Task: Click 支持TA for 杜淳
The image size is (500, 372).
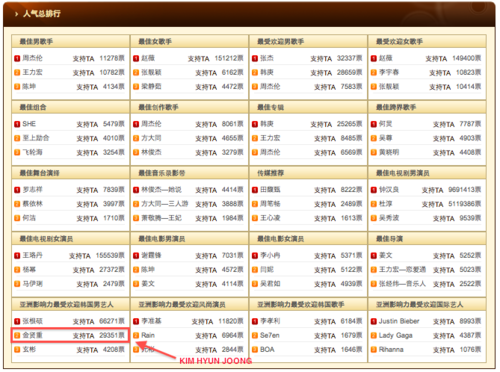Action: [432, 204]
